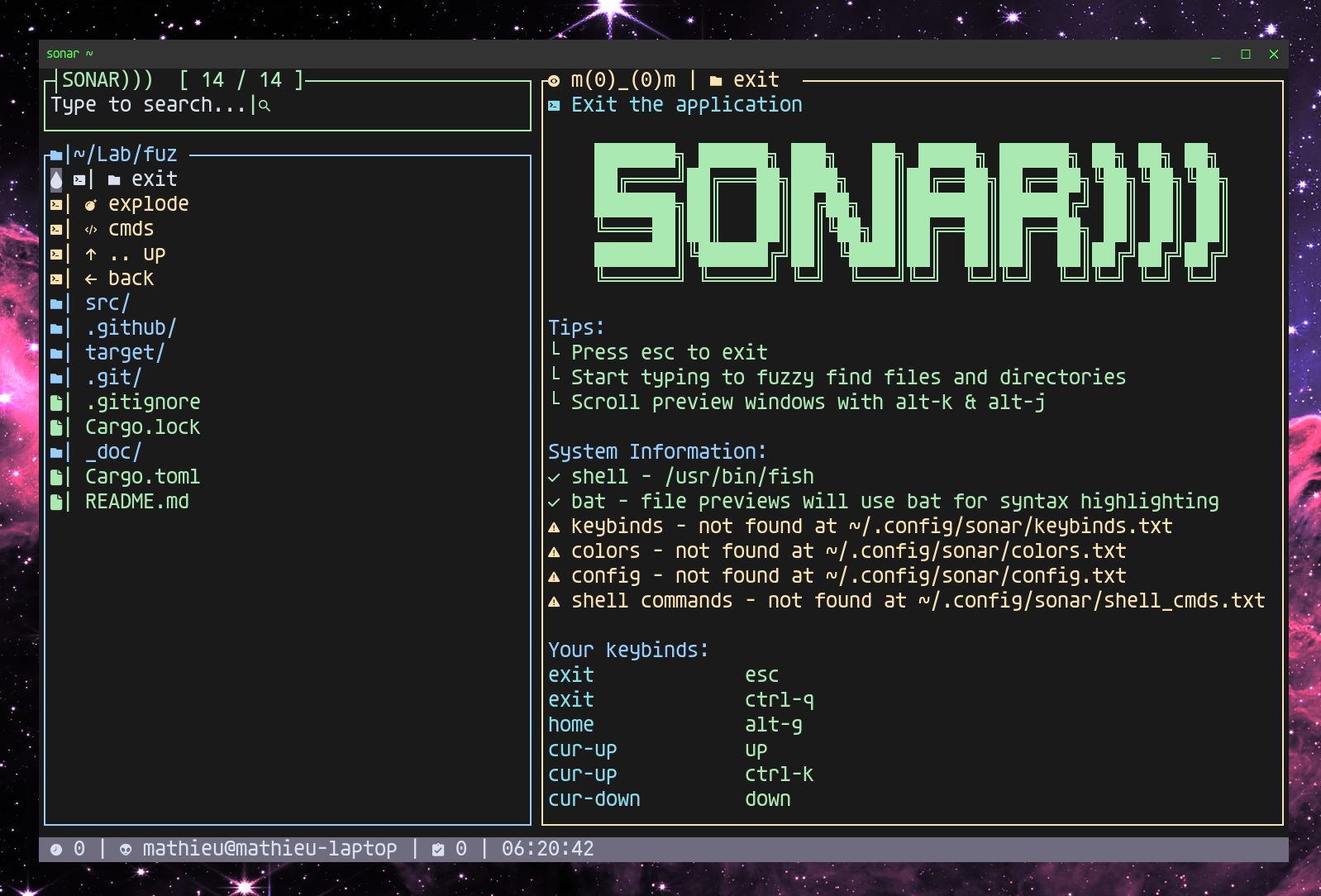Click the user icon before 'mathieu@mathieu-laptop'
The width and height of the screenshot is (1321, 896).
(126, 850)
